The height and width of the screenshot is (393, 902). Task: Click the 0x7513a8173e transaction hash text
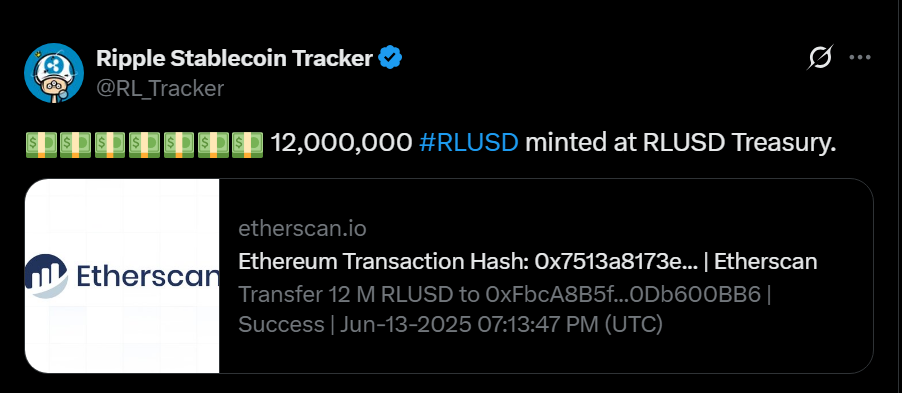(x=616, y=262)
